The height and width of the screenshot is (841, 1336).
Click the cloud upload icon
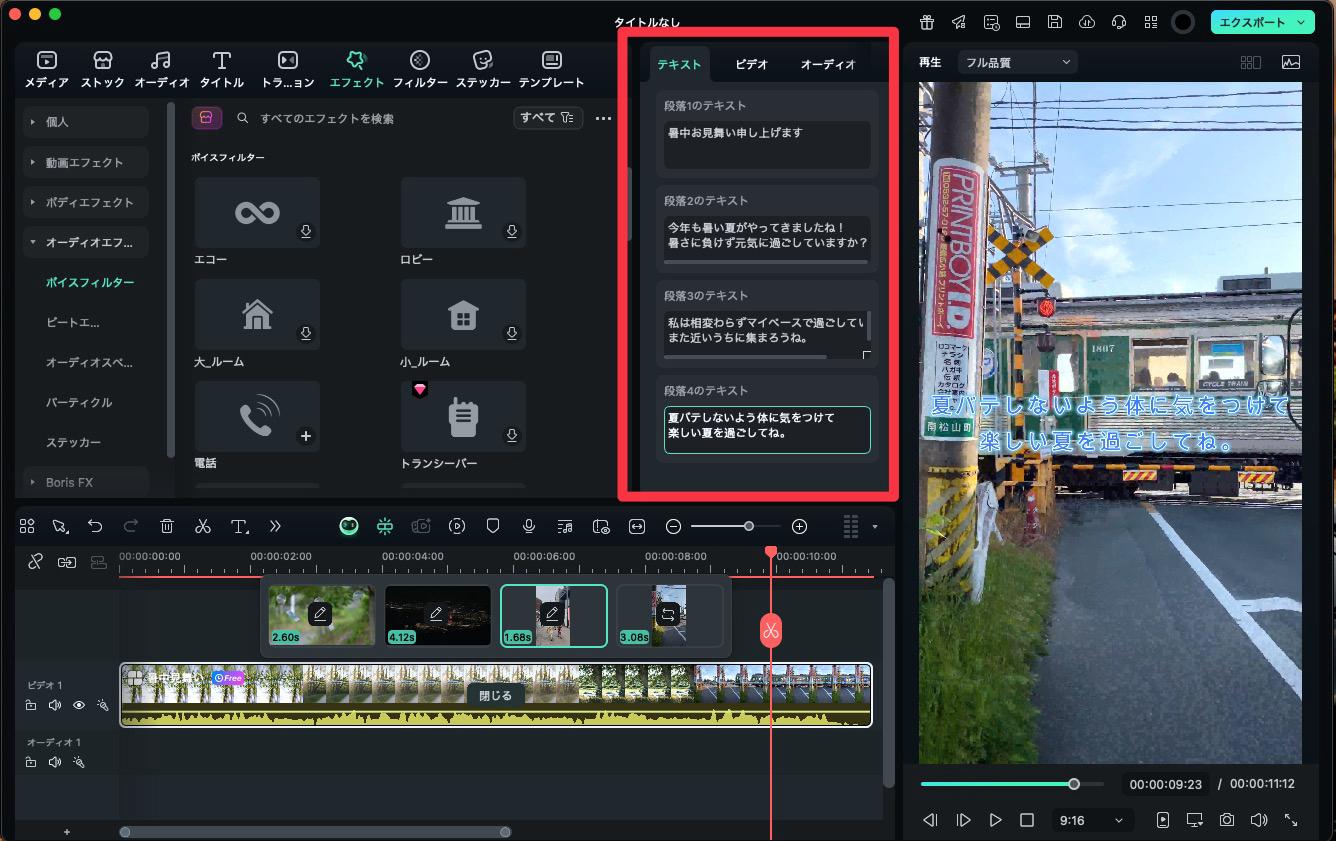[1087, 22]
